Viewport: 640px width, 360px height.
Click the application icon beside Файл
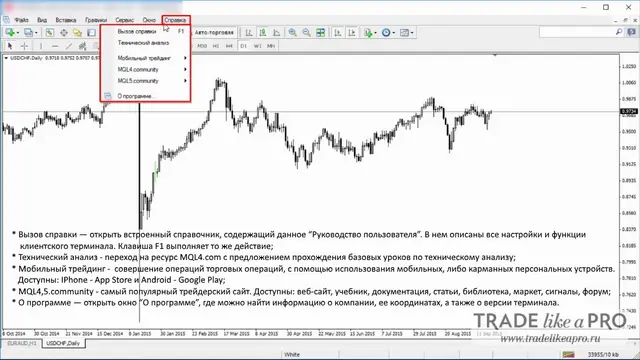coord(7,20)
